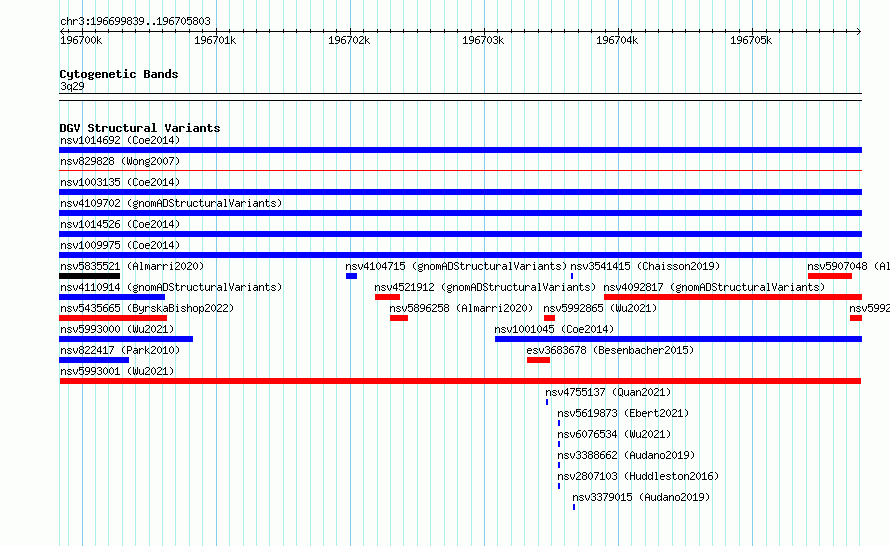This screenshot has width=890, height=546.
Task: Open variant nsv1001045 (Coe2014)
Action: pyautogui.click(x=554, y=329)
